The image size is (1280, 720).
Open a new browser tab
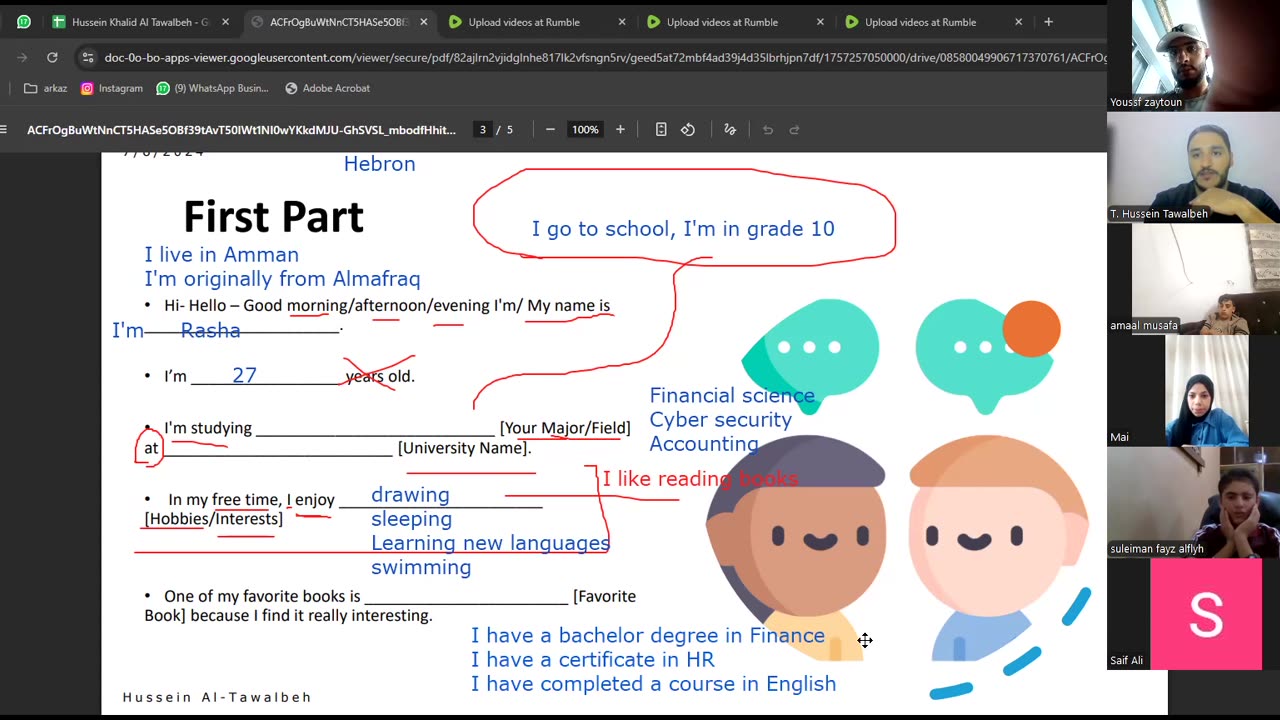1048,22
